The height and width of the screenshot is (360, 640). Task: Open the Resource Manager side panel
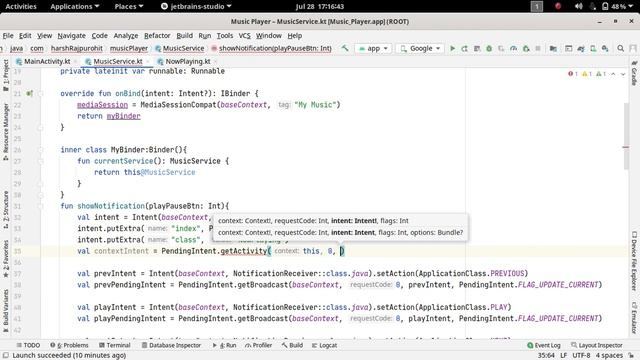coord(6,131)
